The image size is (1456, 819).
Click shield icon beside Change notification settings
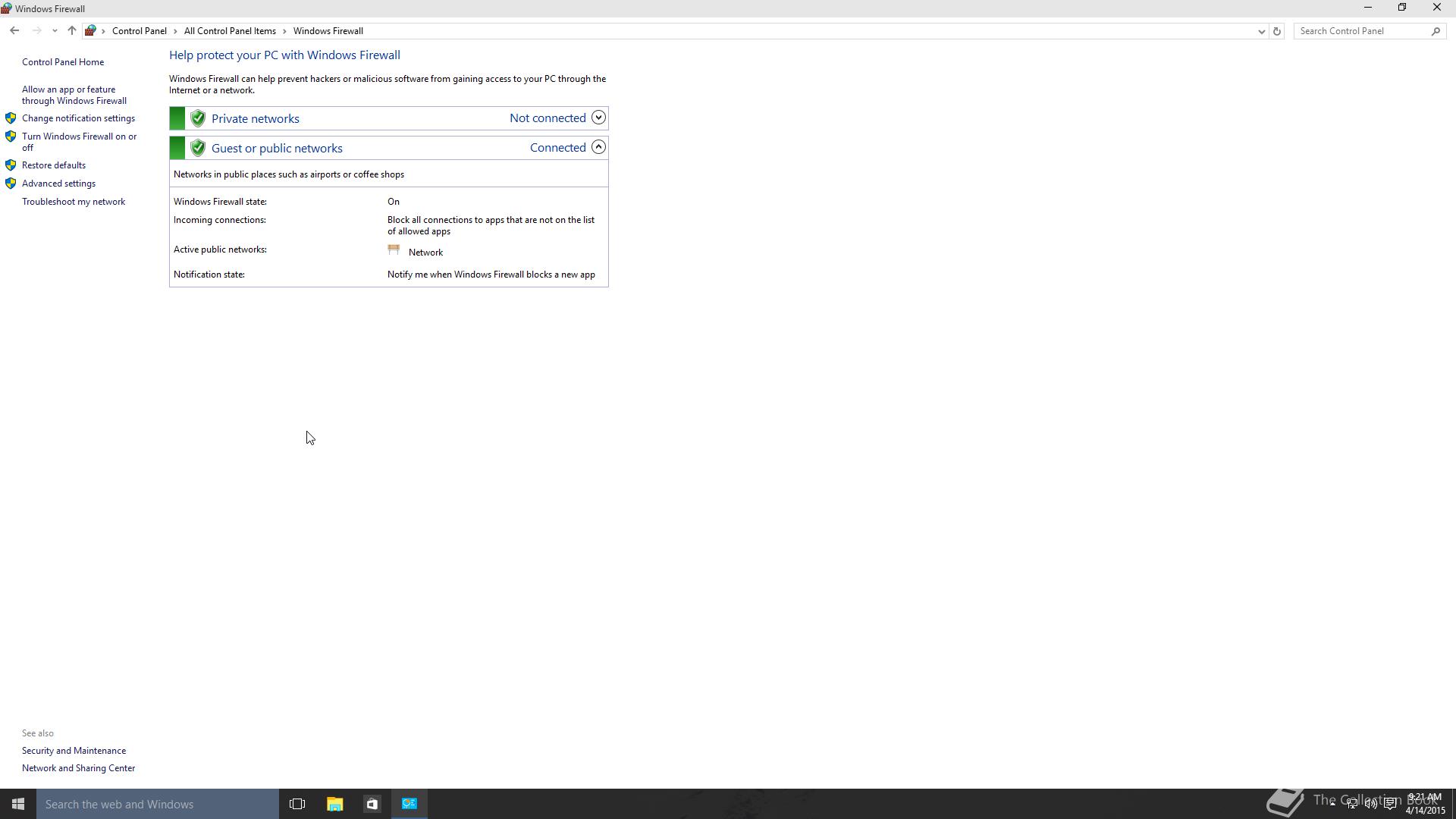click(x=11, y=118)
